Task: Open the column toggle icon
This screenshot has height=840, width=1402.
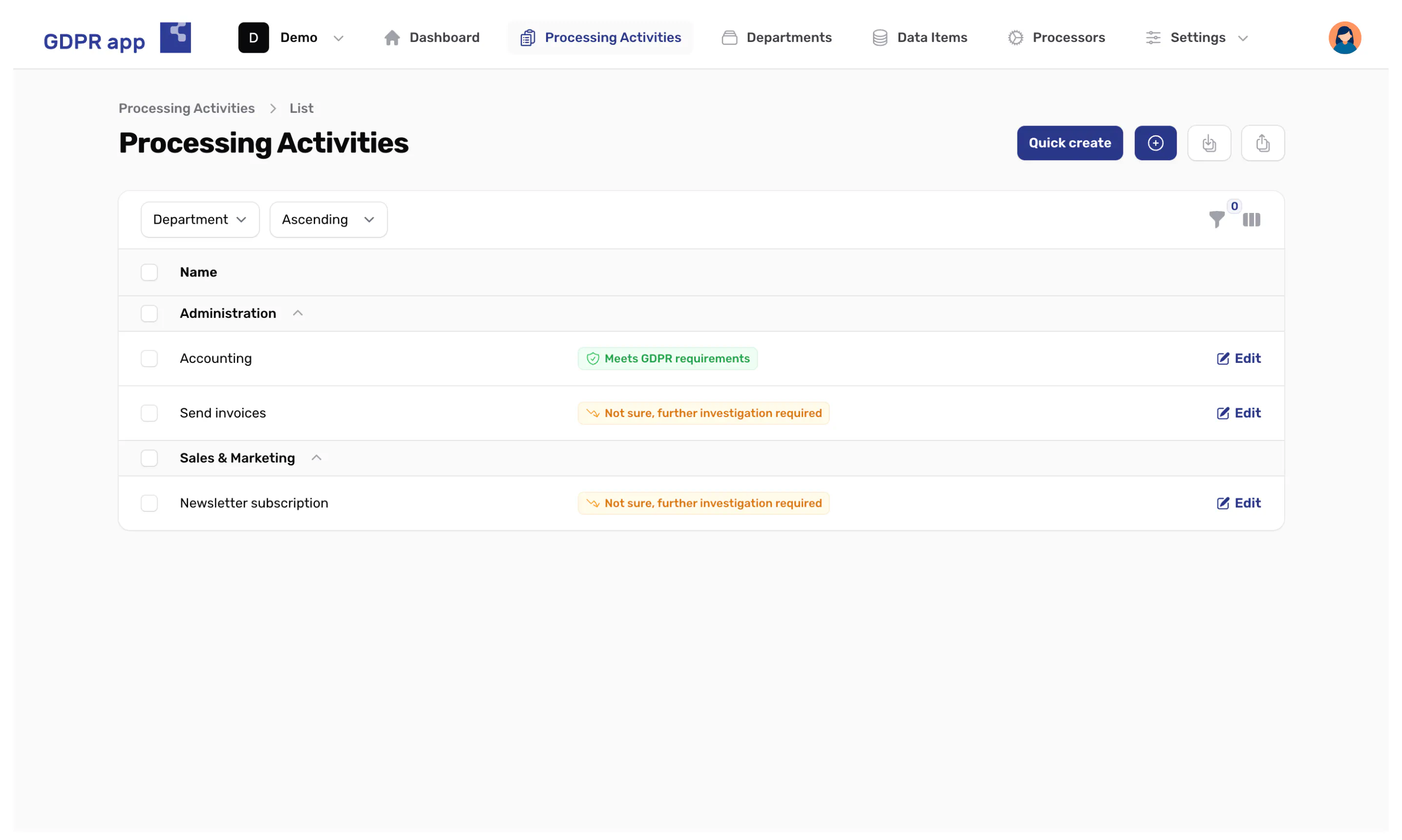Action: tap(1252, 220)
